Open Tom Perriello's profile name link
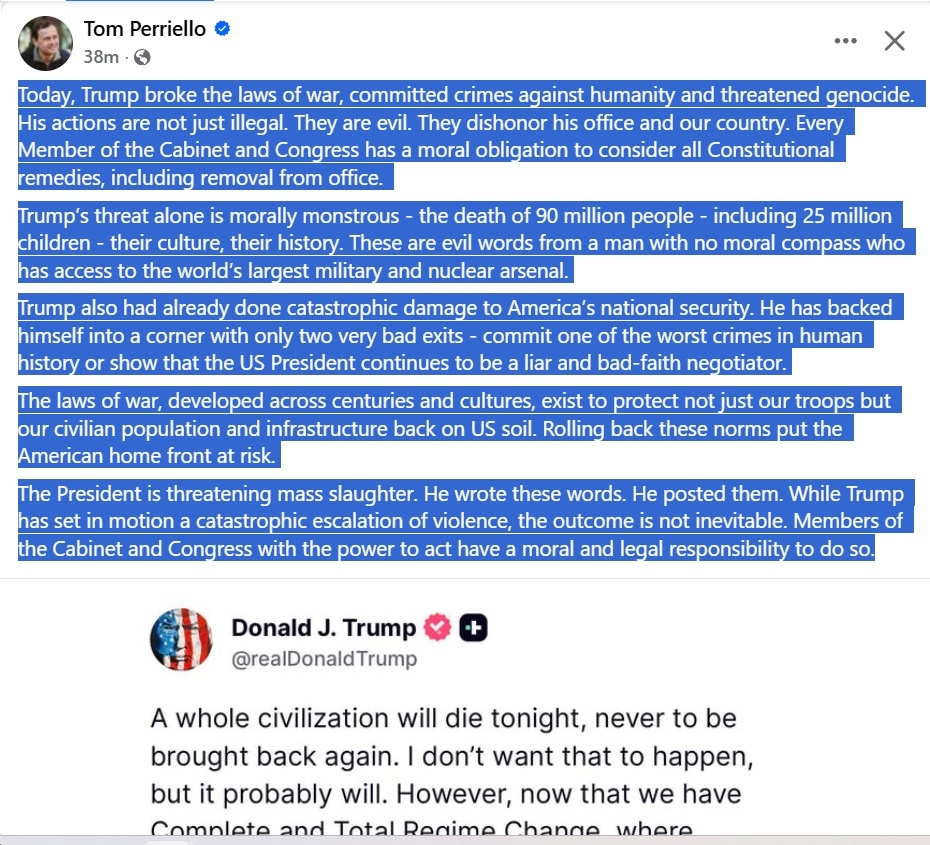This screenshot has height=845, width=930. (145, 29)
